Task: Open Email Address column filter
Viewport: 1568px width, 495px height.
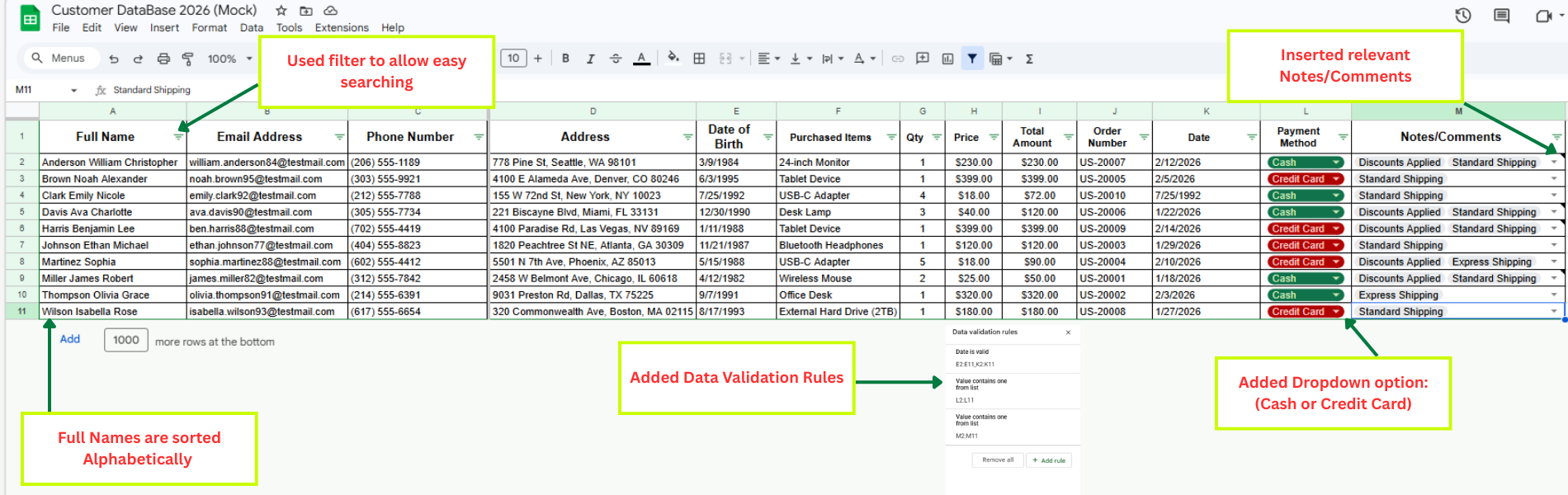Action: [339, 137]
